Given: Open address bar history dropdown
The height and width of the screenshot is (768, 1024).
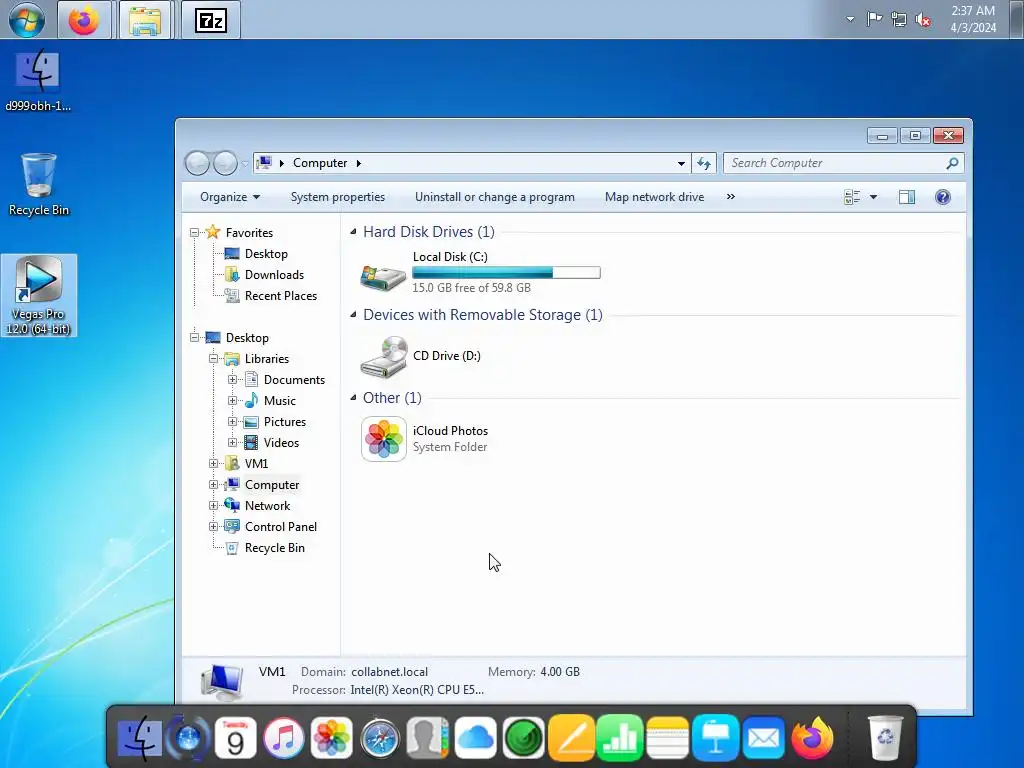Looking at the screenshot, I should point(680,163).
